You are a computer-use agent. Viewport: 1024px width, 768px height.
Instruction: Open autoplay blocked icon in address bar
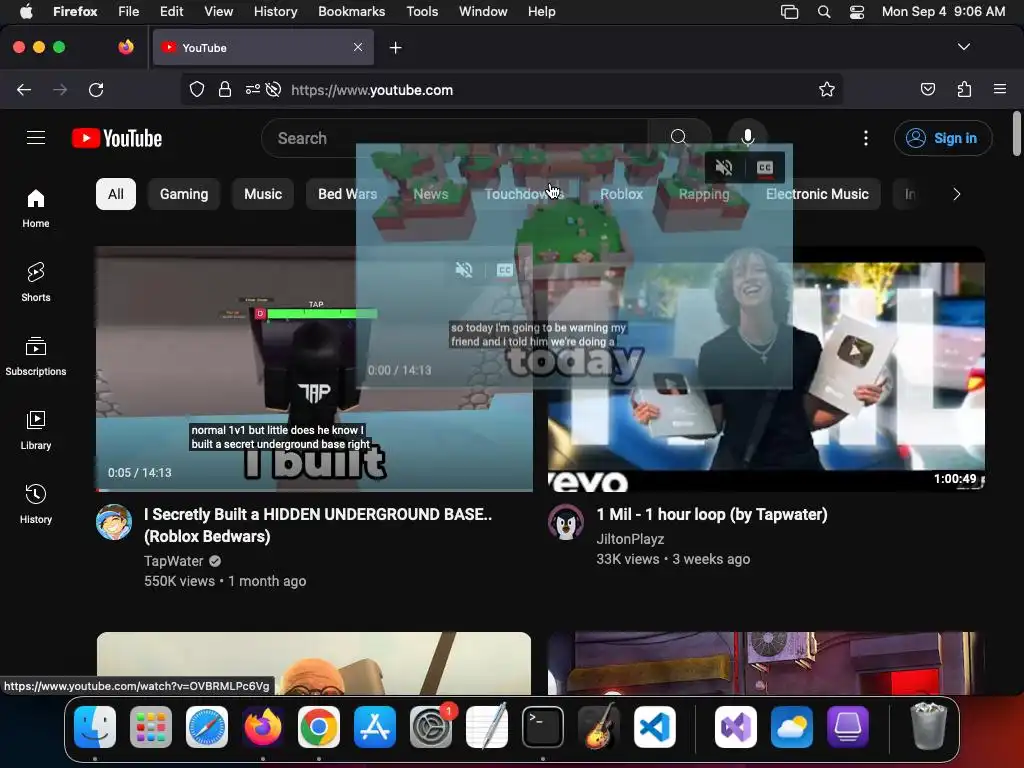(x=274, y=89)
